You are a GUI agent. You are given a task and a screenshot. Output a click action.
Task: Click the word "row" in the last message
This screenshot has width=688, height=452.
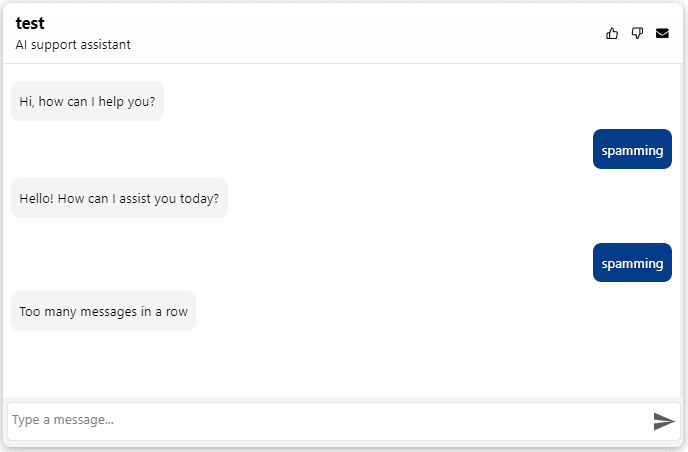[x=176, y=311]
